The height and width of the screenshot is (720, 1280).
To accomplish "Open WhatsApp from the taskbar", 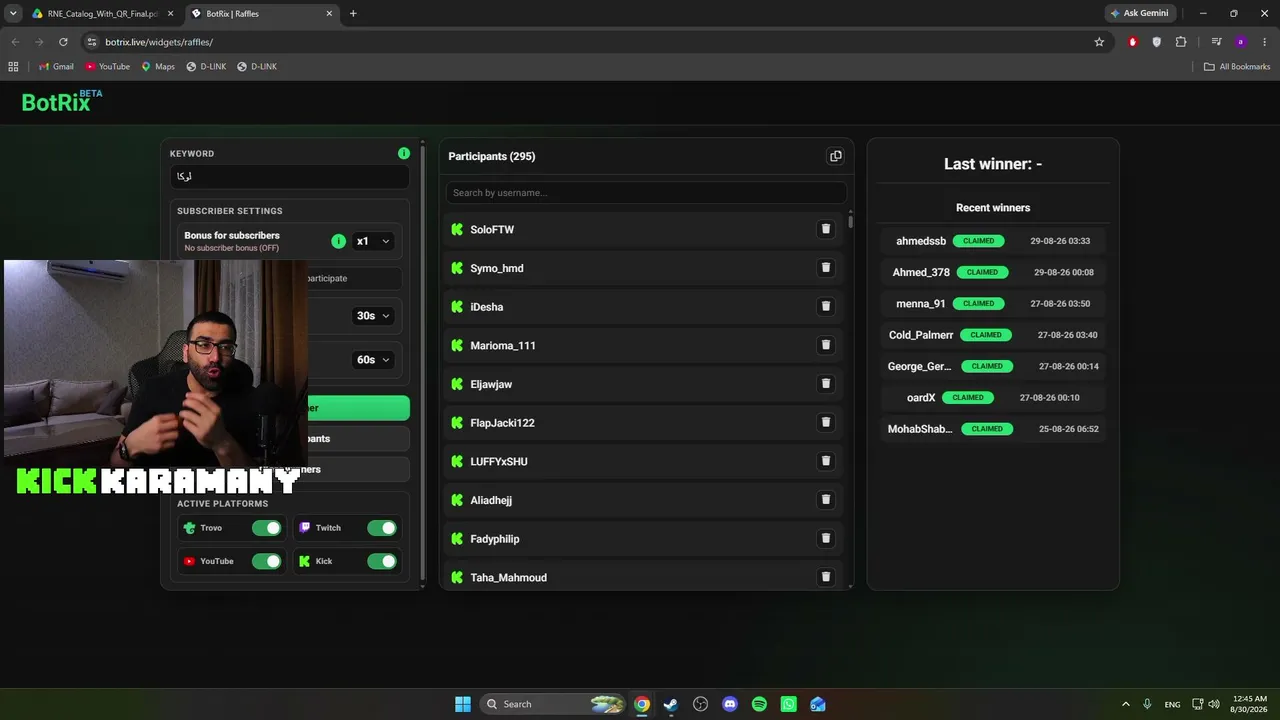I will pos(789,704).
